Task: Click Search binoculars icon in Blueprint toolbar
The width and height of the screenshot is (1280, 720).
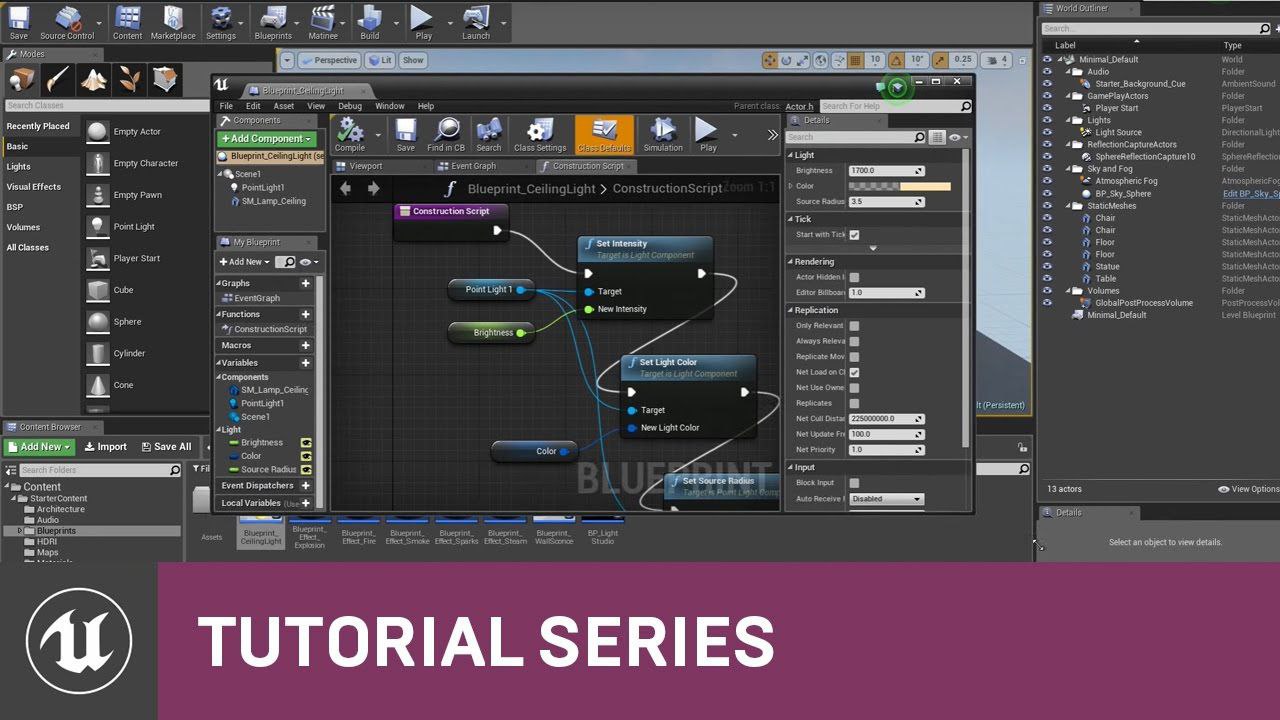Action: (489, 130)
